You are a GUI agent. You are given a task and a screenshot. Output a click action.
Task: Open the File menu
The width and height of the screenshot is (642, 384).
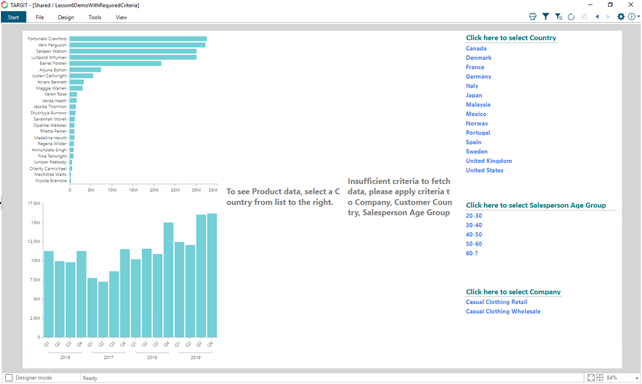tap(40, 17)
